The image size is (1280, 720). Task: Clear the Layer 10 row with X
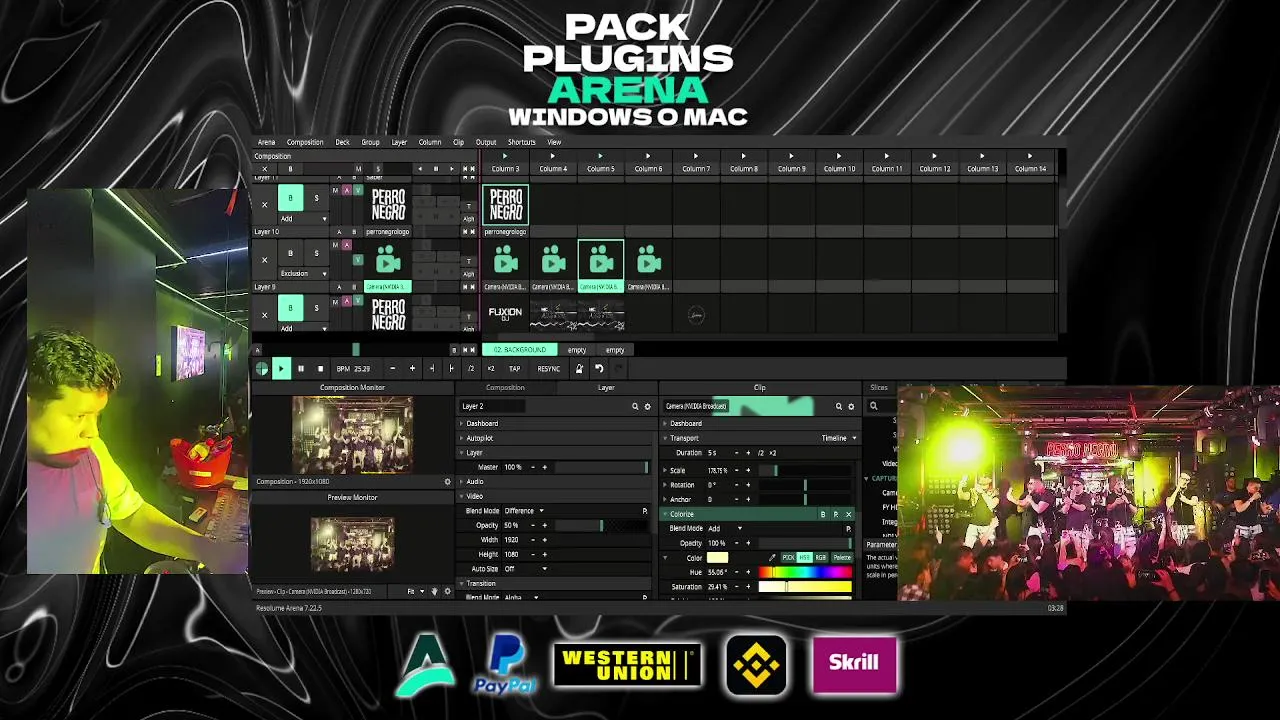[264, 260]
